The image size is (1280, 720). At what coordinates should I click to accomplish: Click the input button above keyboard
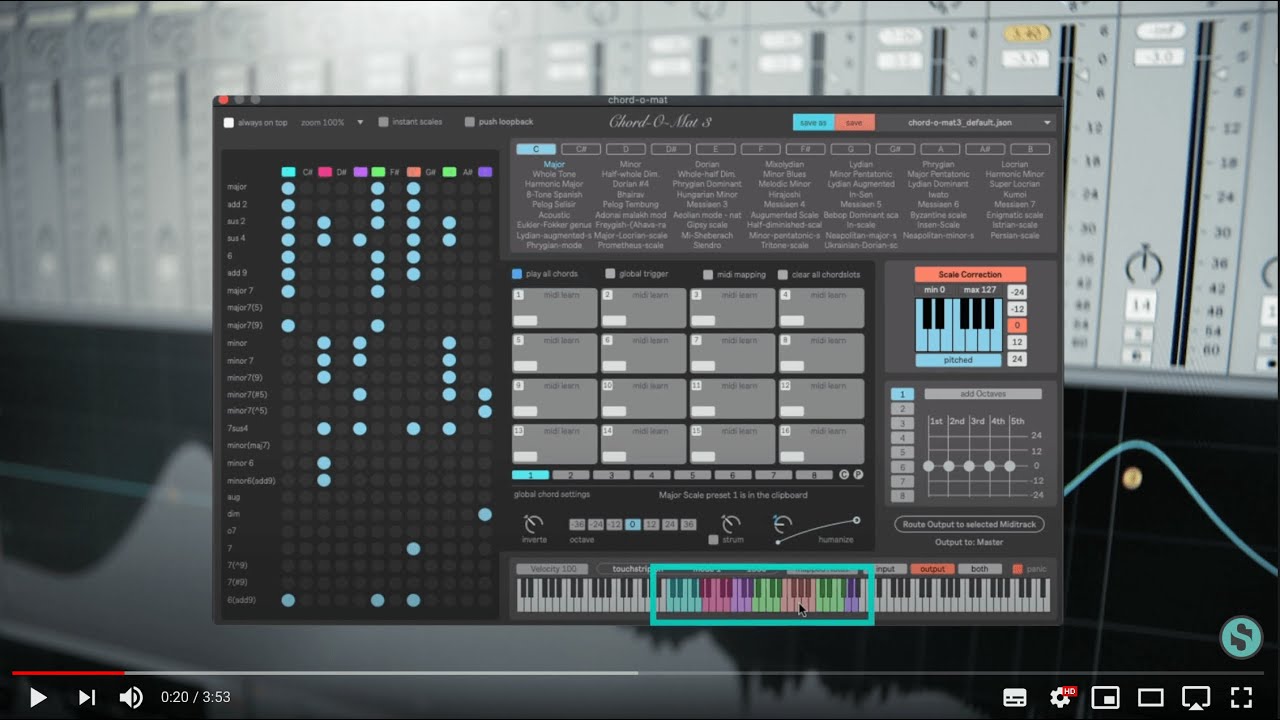[x=886, y=569]
